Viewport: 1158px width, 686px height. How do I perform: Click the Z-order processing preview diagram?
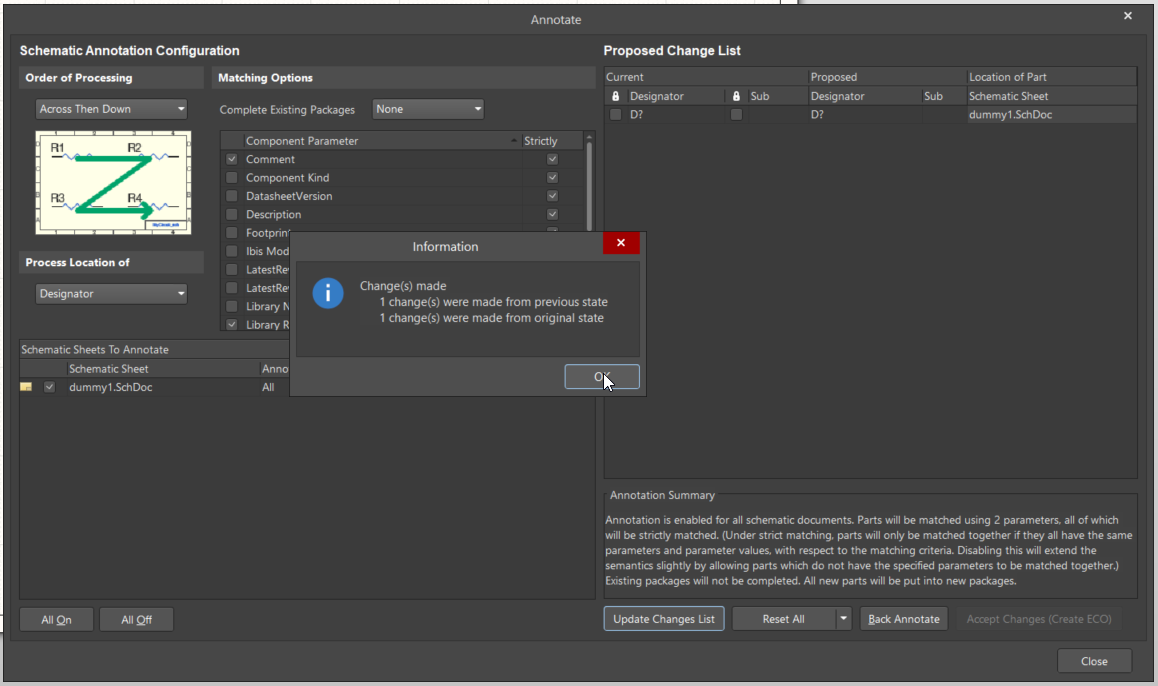112,182
